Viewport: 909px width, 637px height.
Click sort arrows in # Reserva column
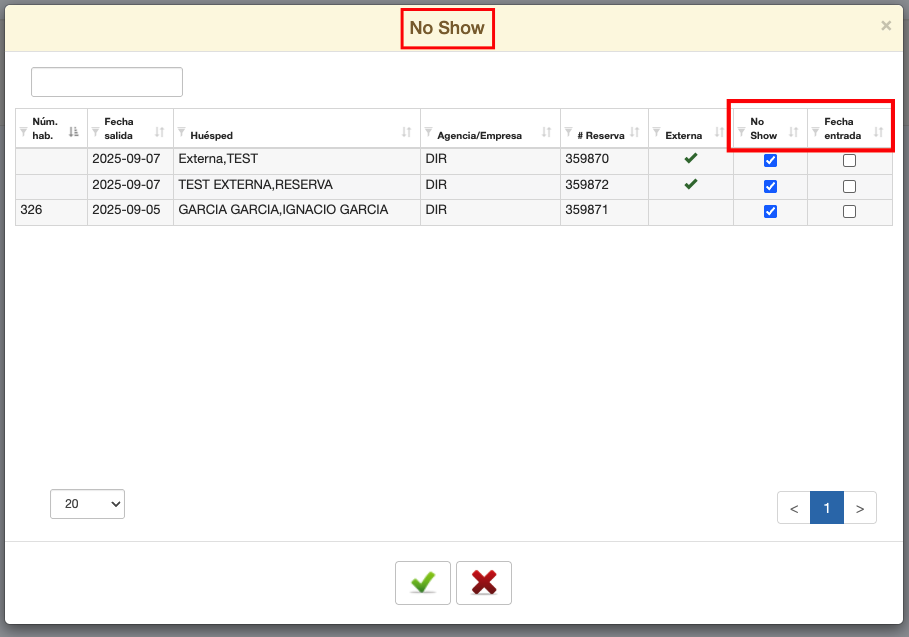tap(634, 132)
